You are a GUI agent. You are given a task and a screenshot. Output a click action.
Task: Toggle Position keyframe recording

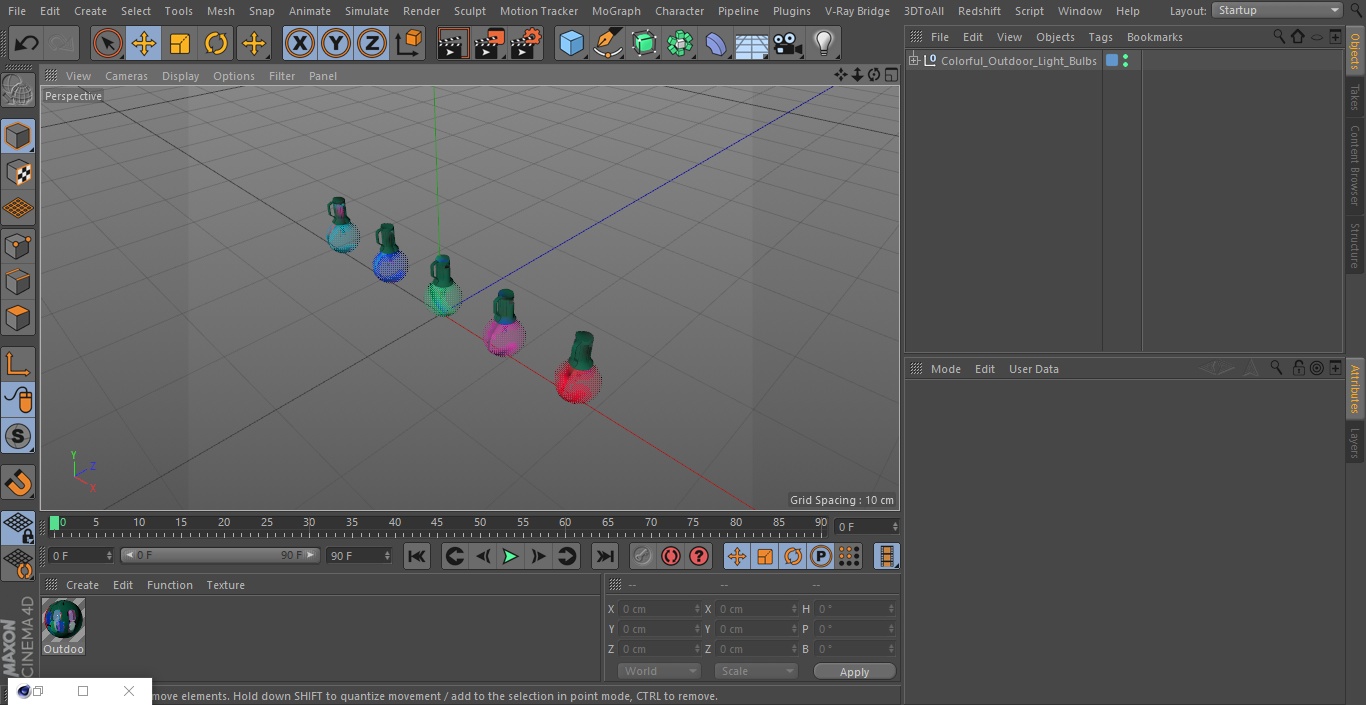coord(737,557)
